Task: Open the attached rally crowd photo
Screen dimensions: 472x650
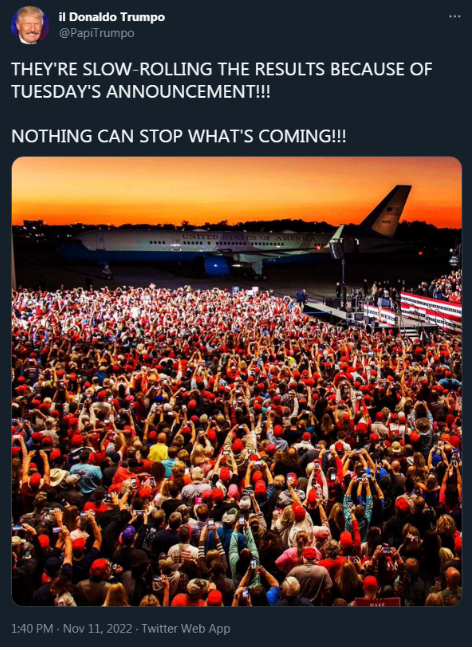Action: pyautogui.click(x=237, y=381)
